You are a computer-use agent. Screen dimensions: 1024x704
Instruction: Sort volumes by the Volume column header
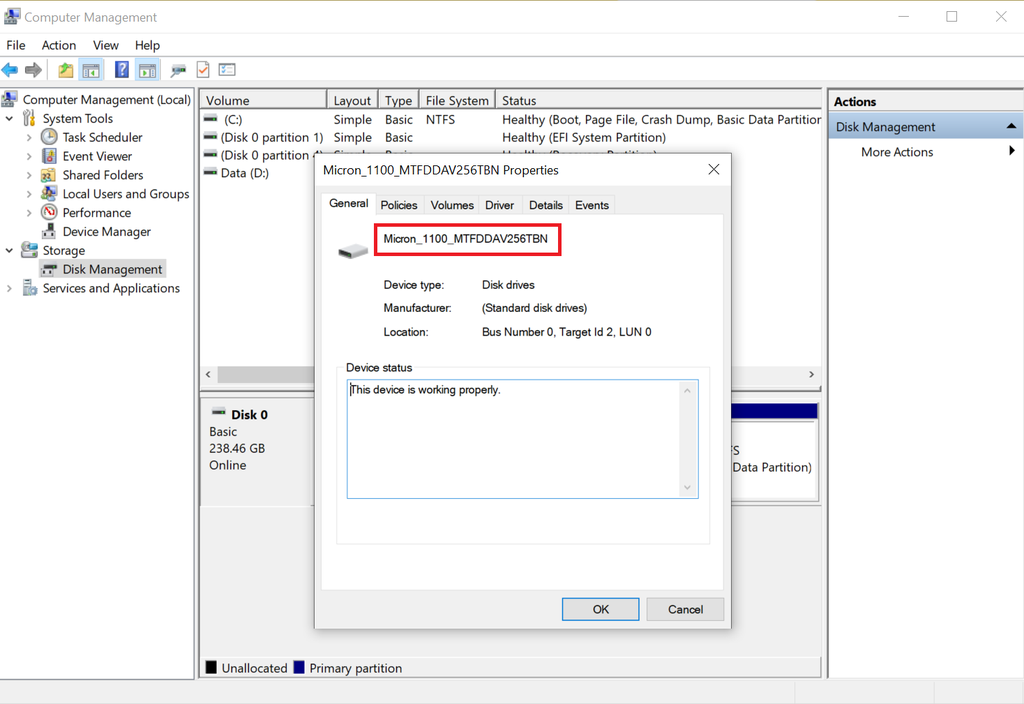pos(263,100)
